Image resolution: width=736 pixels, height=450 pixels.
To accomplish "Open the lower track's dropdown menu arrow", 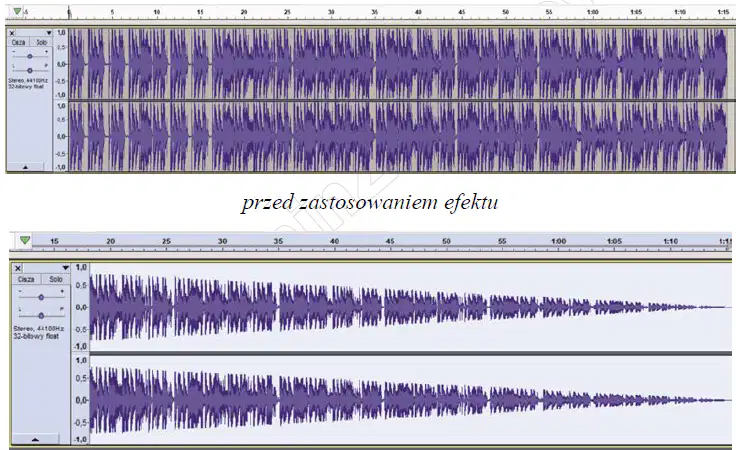I will [x=65, y=268].
